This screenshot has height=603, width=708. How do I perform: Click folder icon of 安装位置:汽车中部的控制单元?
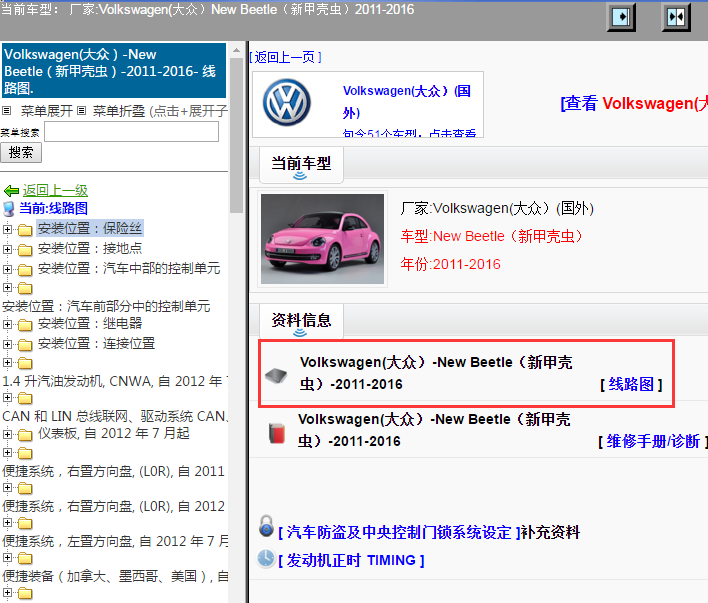pyautogui.click(x=25, y=270)
